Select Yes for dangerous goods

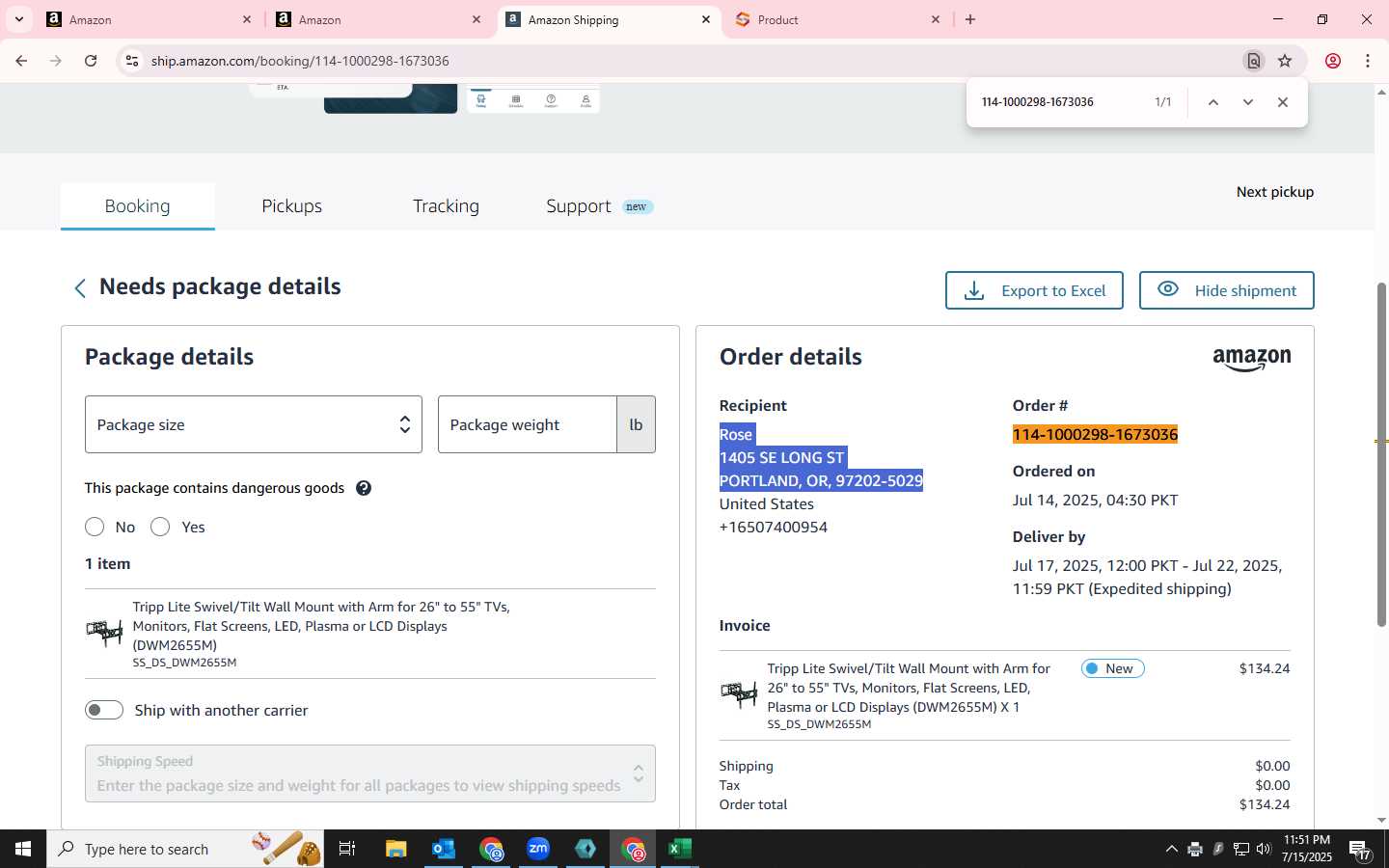point(160,527)
